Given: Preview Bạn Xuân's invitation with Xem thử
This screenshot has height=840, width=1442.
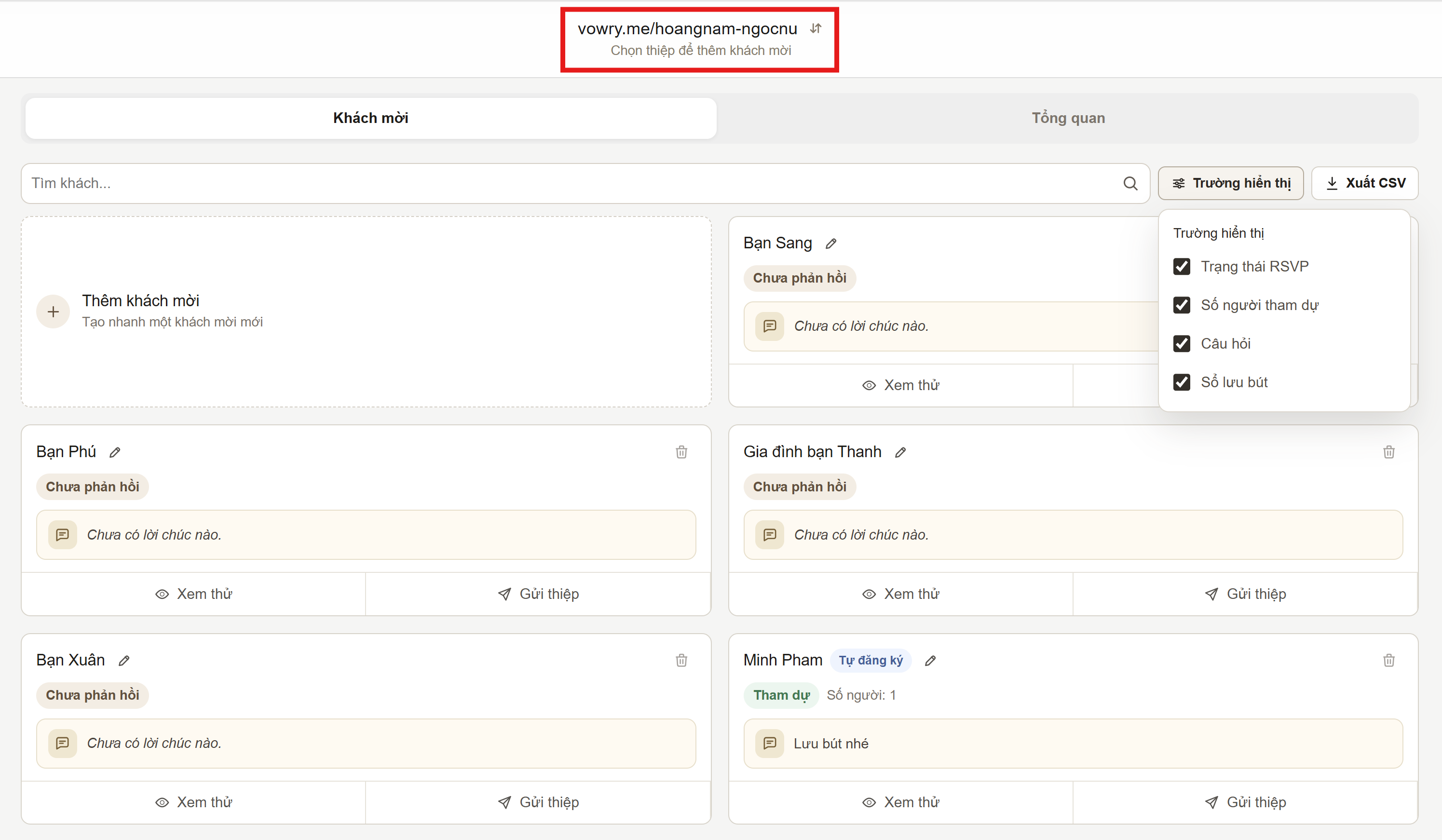Looking at the screenshot, I should point(193,802).
